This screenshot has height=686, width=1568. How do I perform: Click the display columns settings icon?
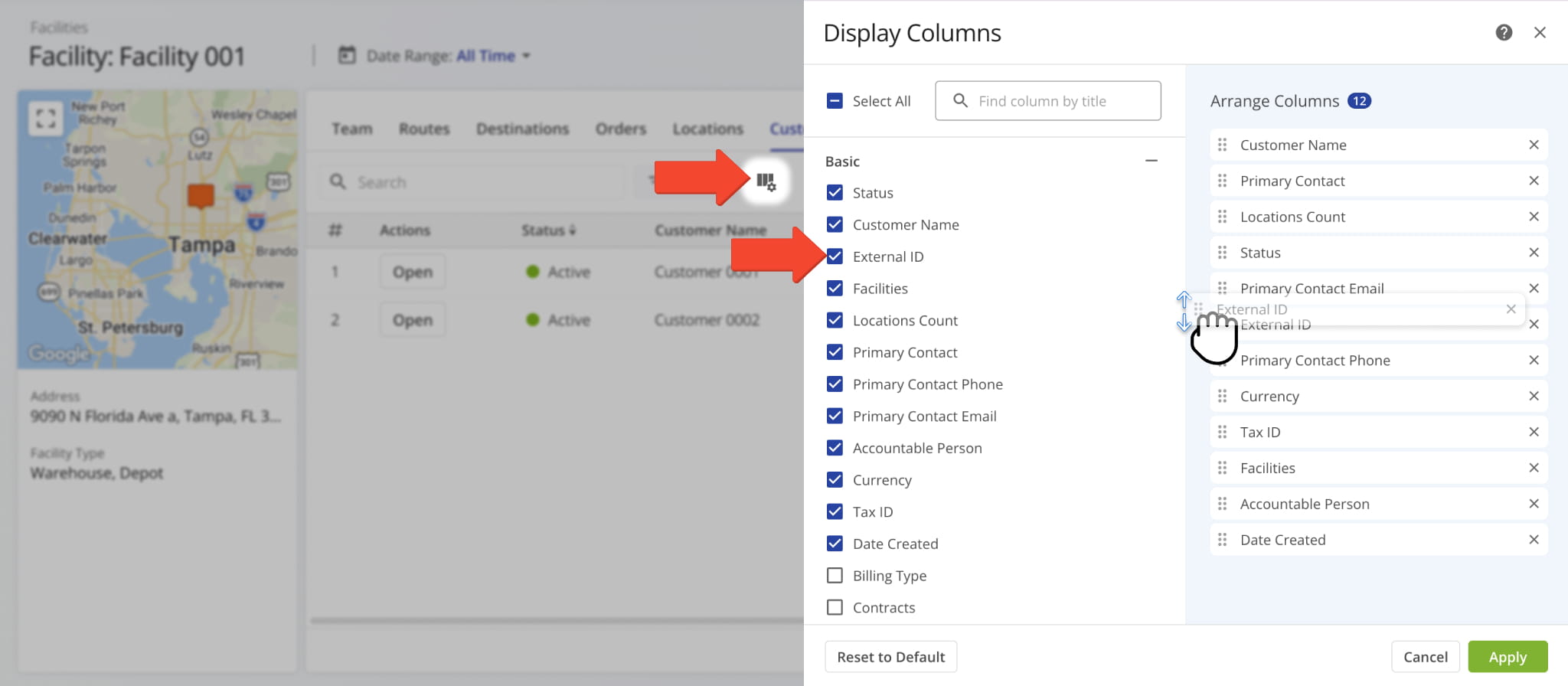(766, 181)
